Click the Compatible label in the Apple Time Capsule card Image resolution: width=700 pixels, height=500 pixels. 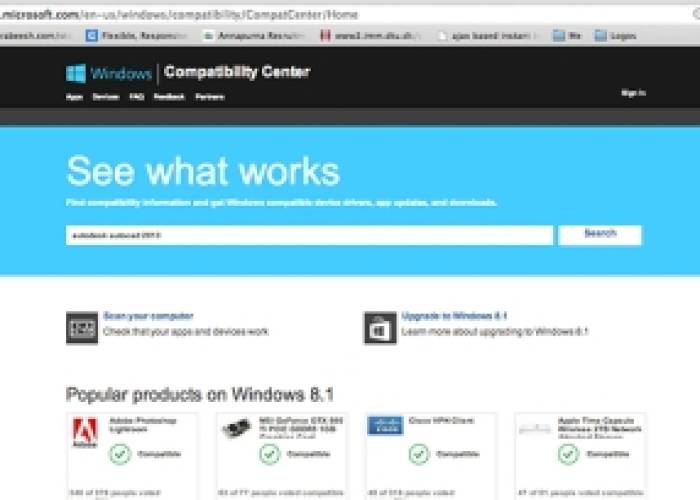(608, 454)
